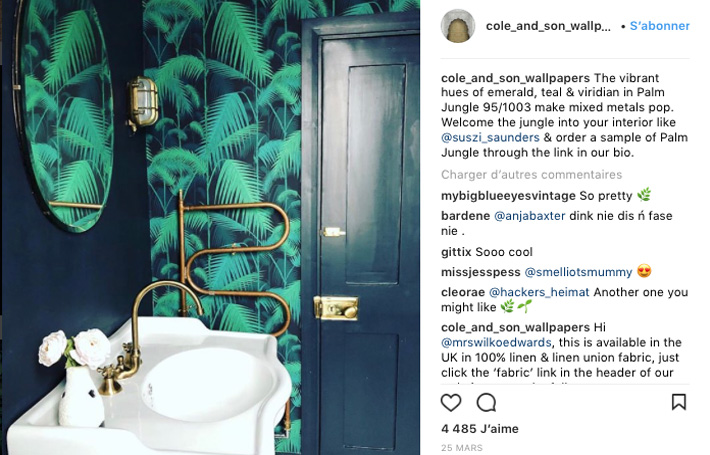Open the @anjabaxter mention link
Viewport: 710px width, 455px height.
point(529,216)
